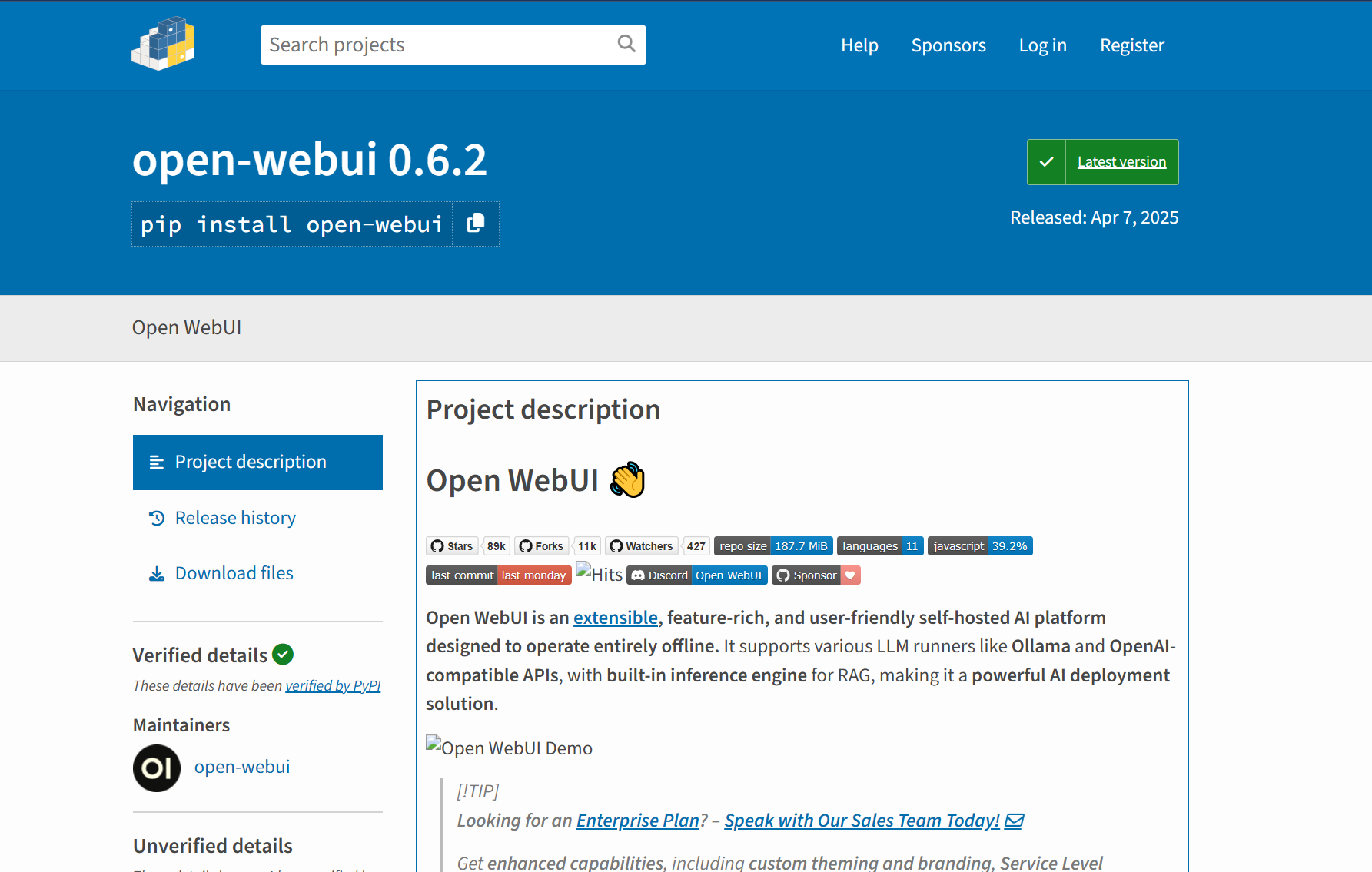This screenshot has height=872, width=1372.
Task: Click the search magnifier icon
Action: pyautogui.click(x=626, y=44)
